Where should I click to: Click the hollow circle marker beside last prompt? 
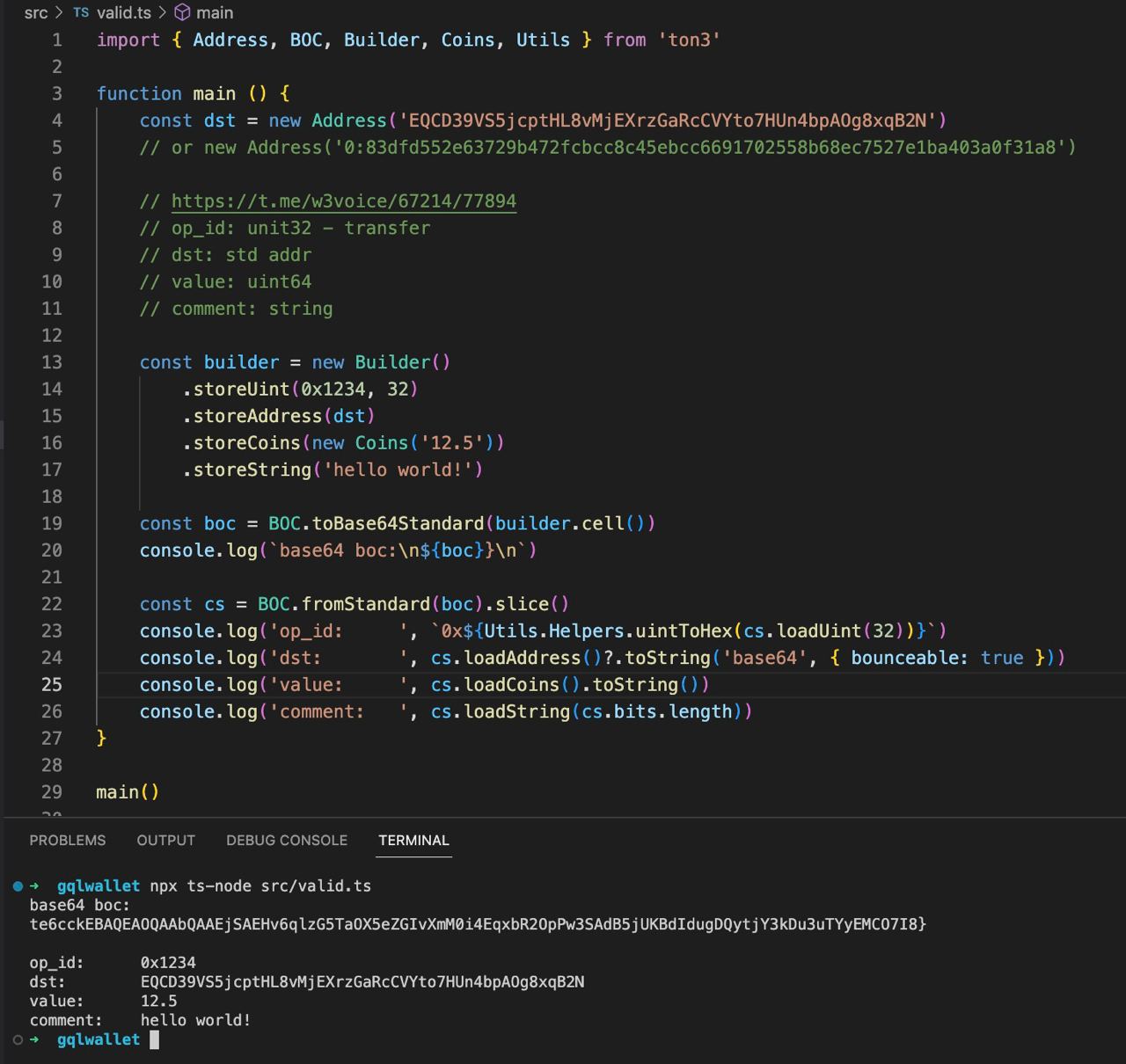tap(18, 1040)
